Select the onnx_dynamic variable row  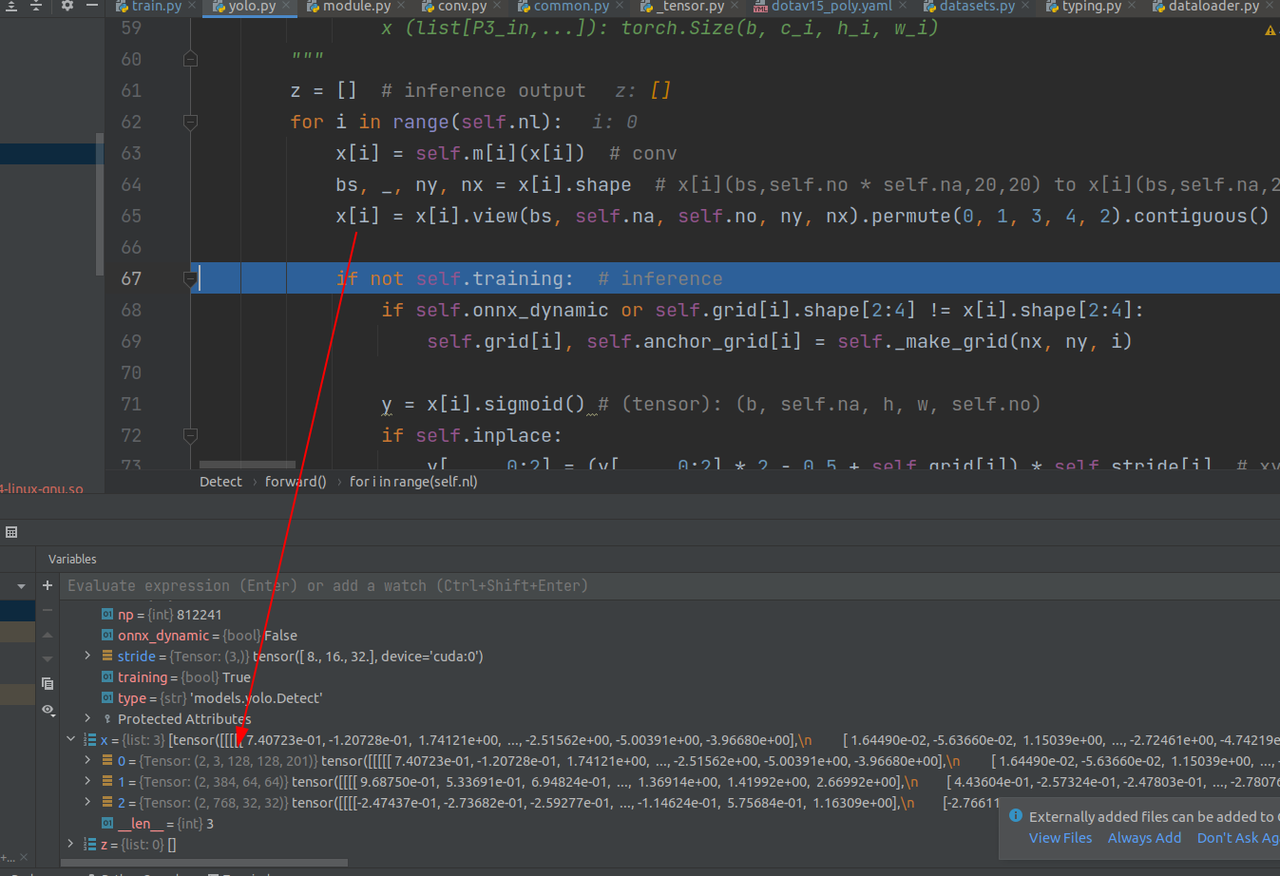pyautogui.click(x=670, y=635)
